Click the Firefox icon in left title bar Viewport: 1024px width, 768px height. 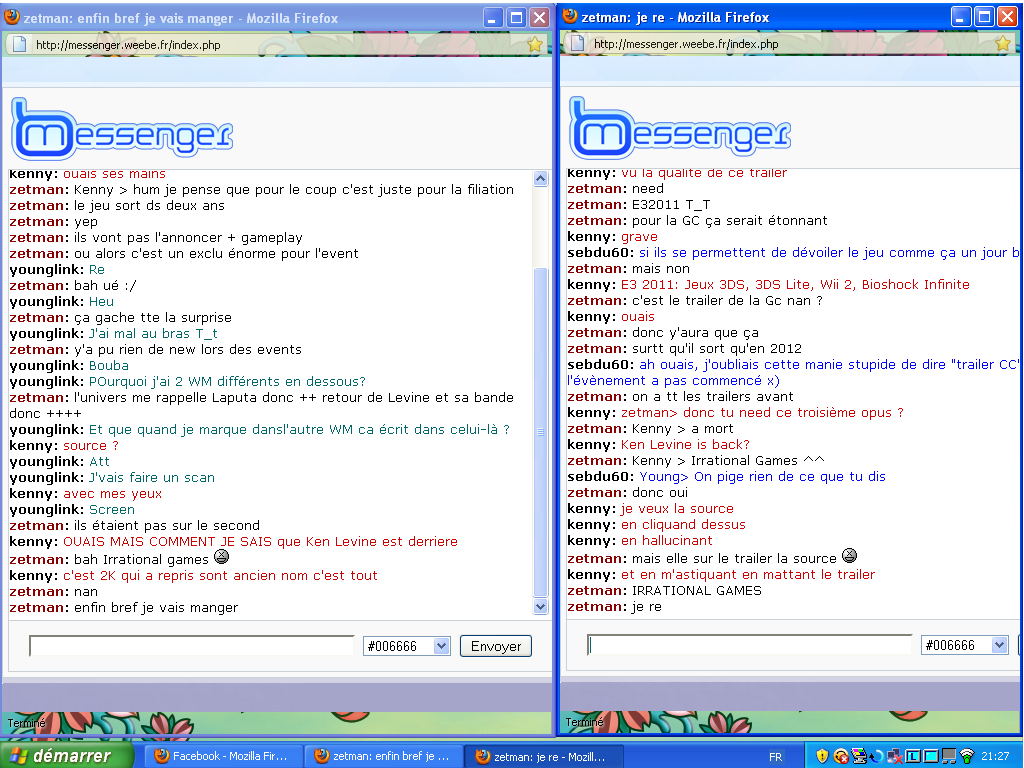(12, 18)
